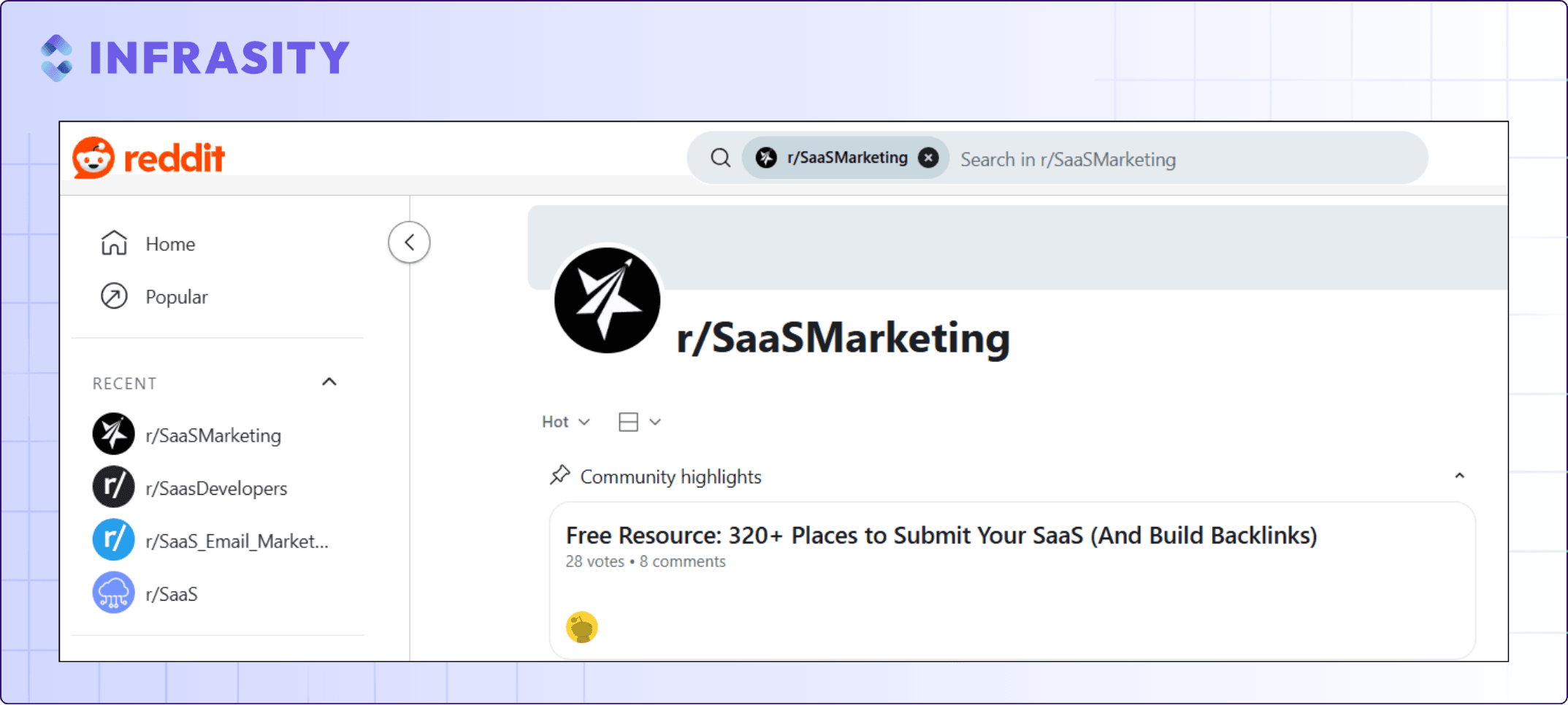Open r/SaaSMarketing from Recent list

click(213, 436)
